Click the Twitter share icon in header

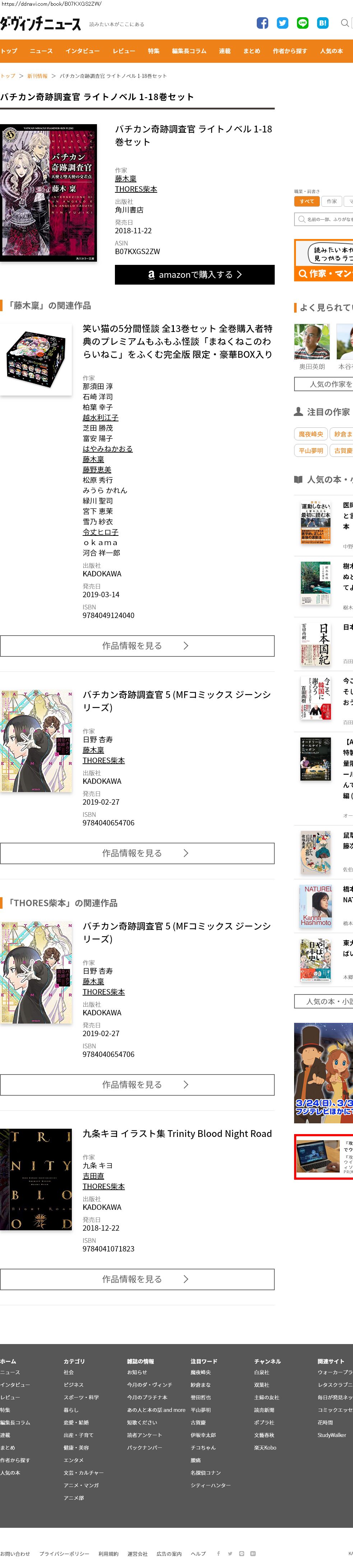pyautogui.click(x=282, y=23)
